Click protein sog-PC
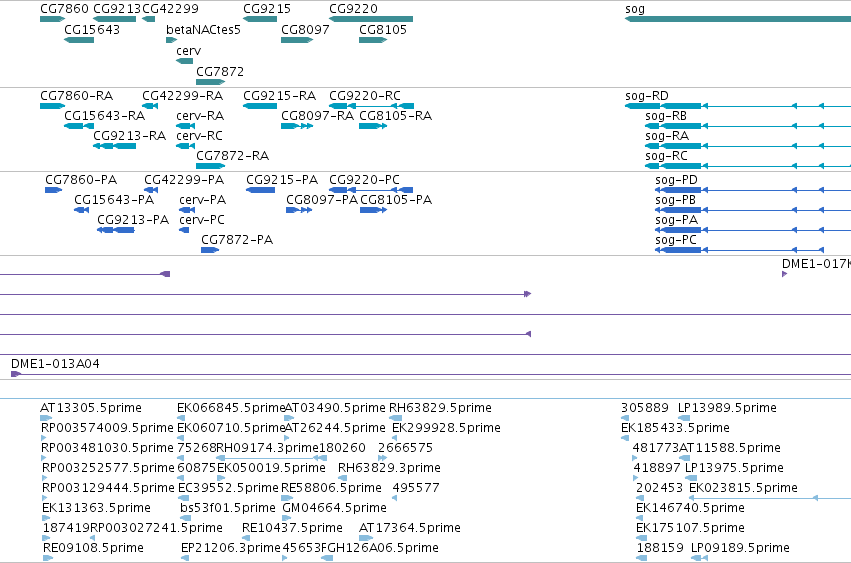Image resolution: width=851 pixels, height=563 pixels. (x=676, y=241)
